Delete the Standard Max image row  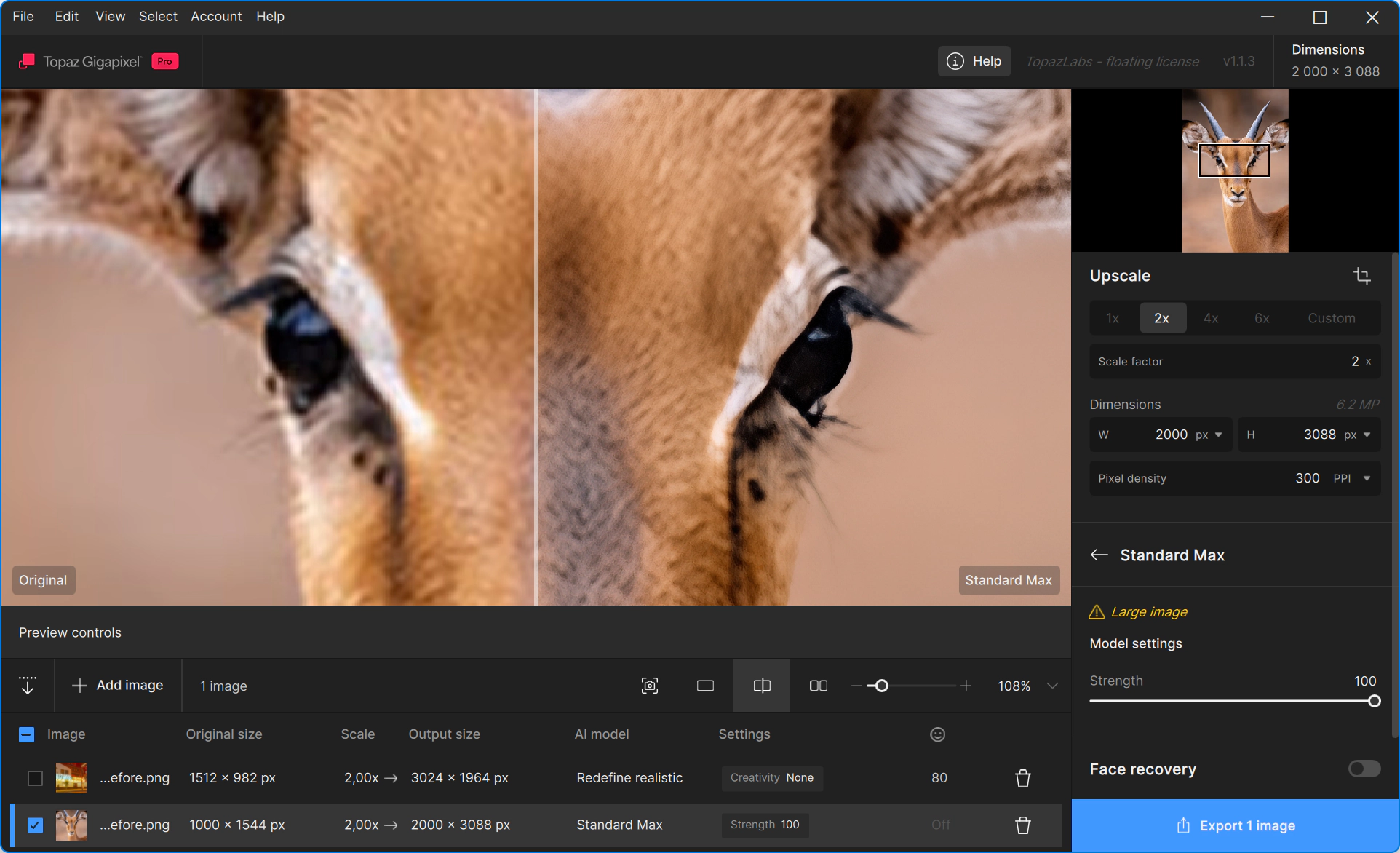coord(1022,825)
